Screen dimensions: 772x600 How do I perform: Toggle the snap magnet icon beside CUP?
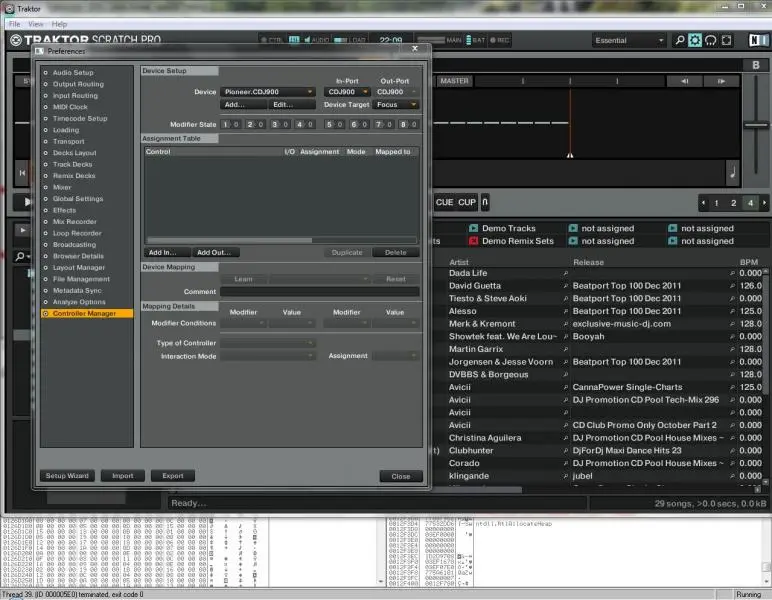486,202
